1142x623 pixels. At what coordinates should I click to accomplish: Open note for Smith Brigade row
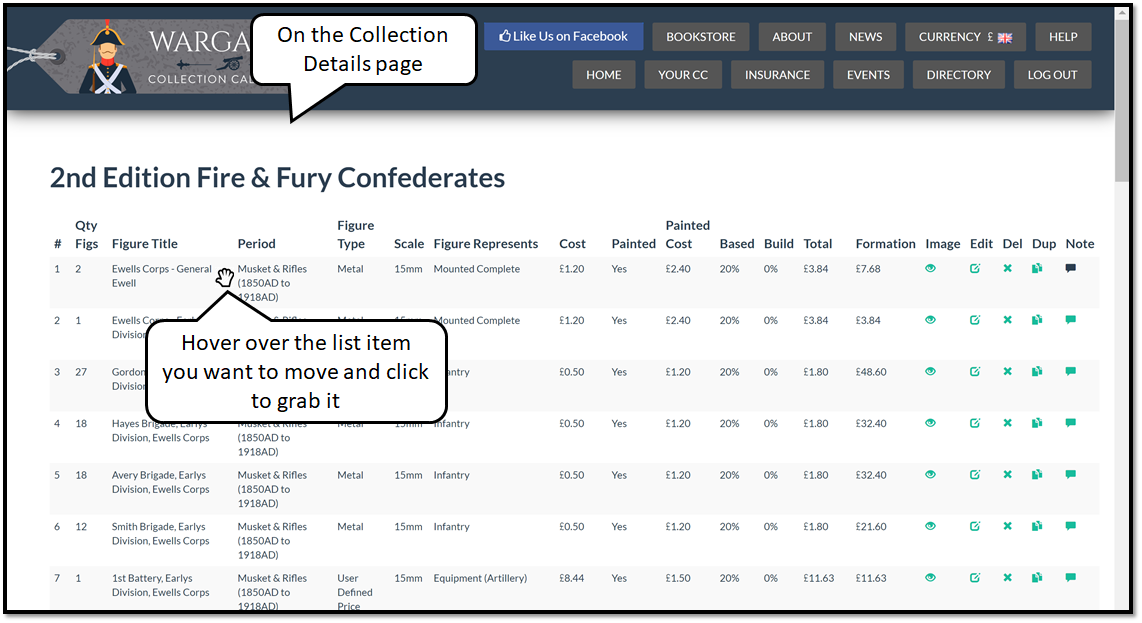[1071, 526]
